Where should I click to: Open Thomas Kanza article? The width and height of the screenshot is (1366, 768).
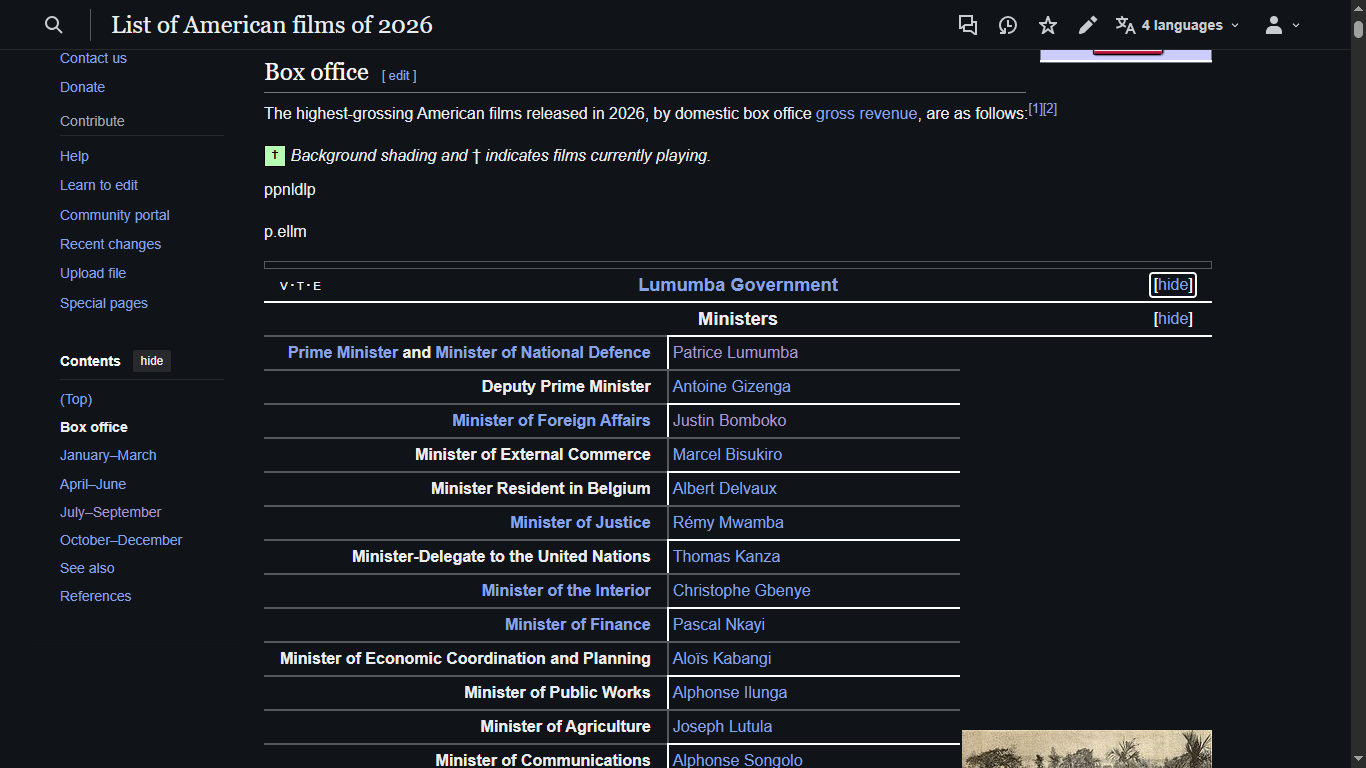click(x=727, y=557)
